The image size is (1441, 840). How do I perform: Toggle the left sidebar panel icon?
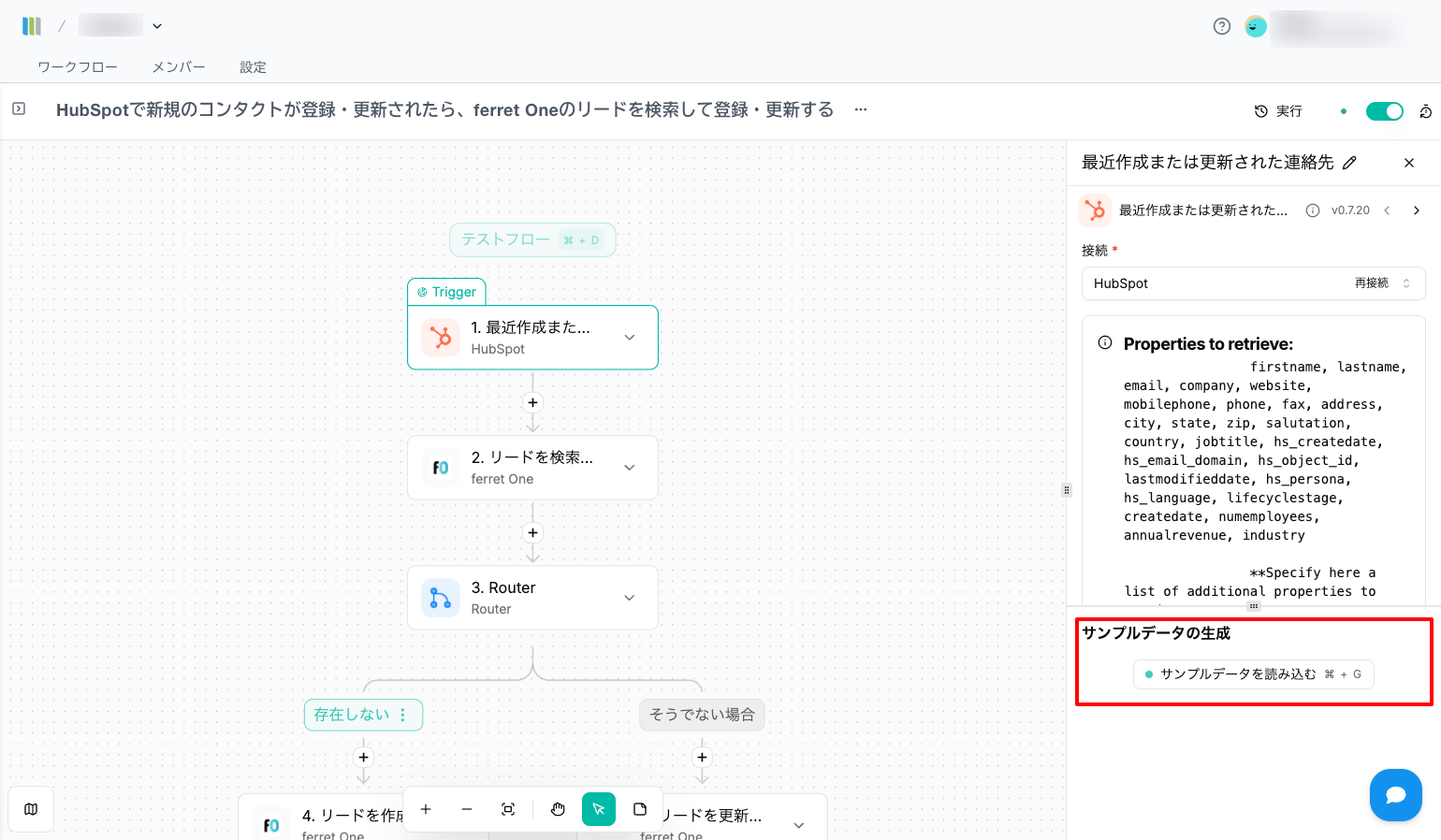pyautogui.click(x=19, y=109)
